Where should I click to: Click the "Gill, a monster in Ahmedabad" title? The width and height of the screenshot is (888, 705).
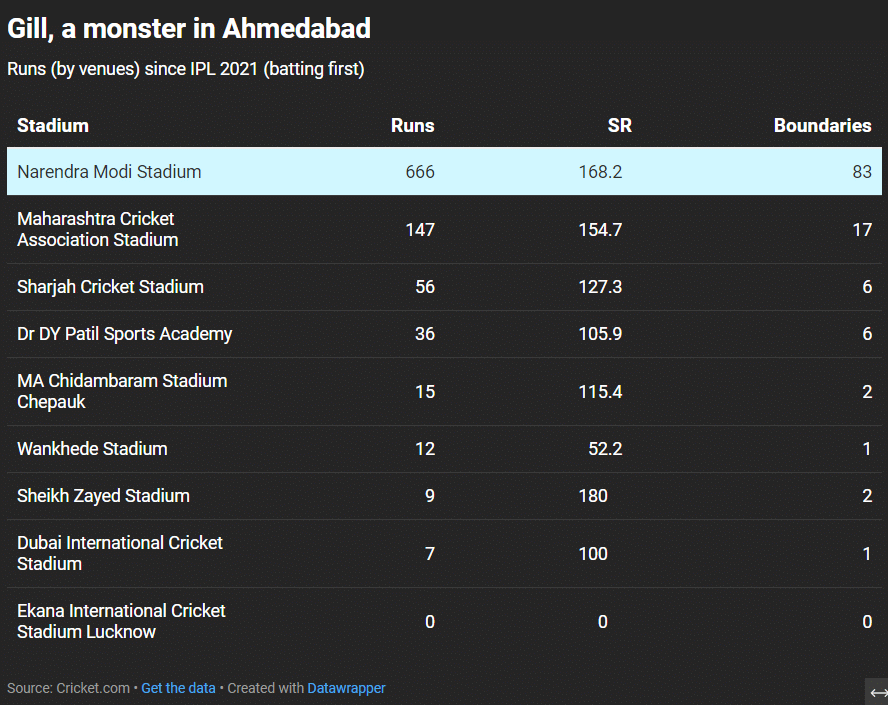pyautogui.click(x=189, y=29)
